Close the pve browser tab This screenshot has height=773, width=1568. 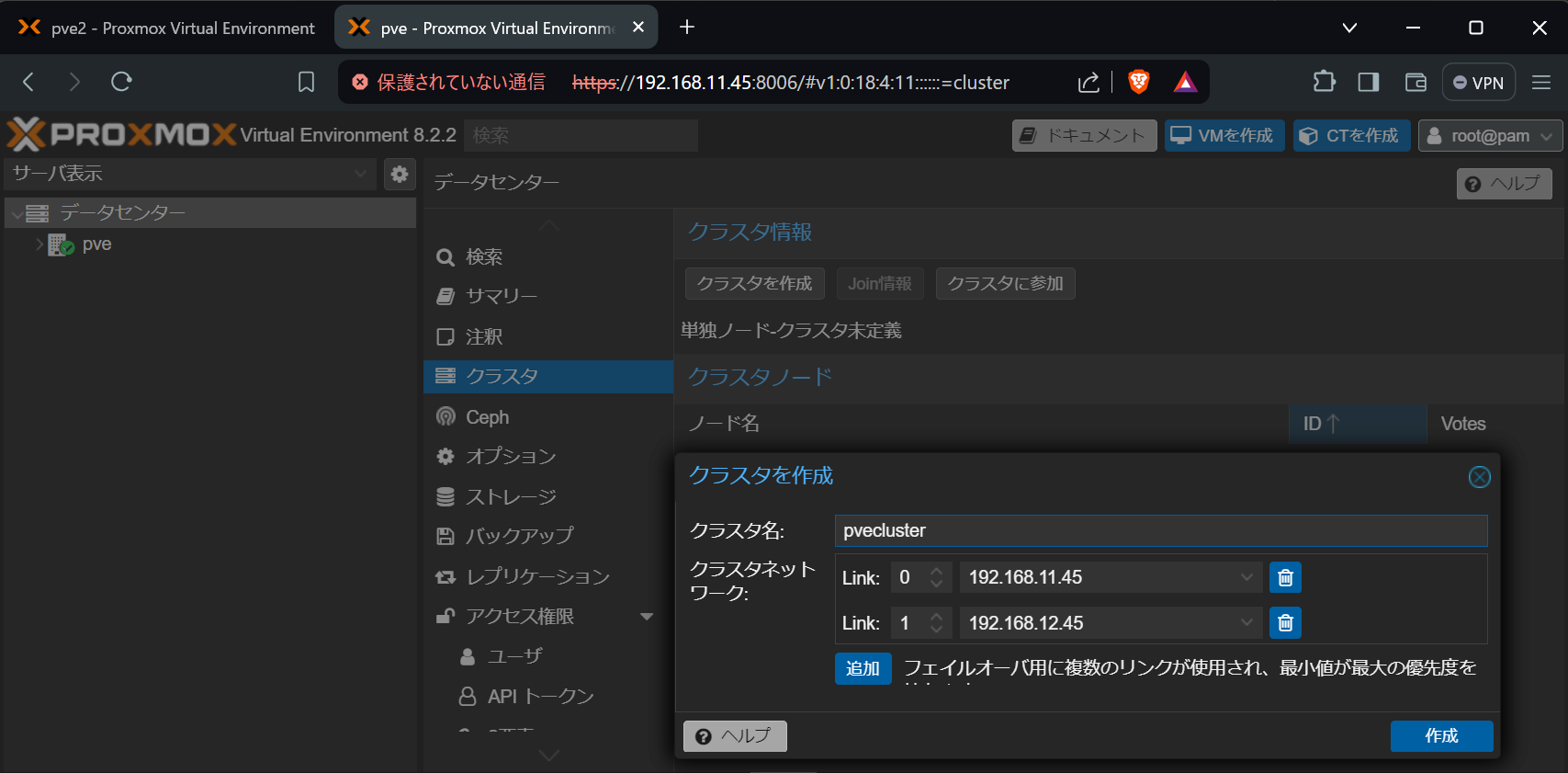638,28
